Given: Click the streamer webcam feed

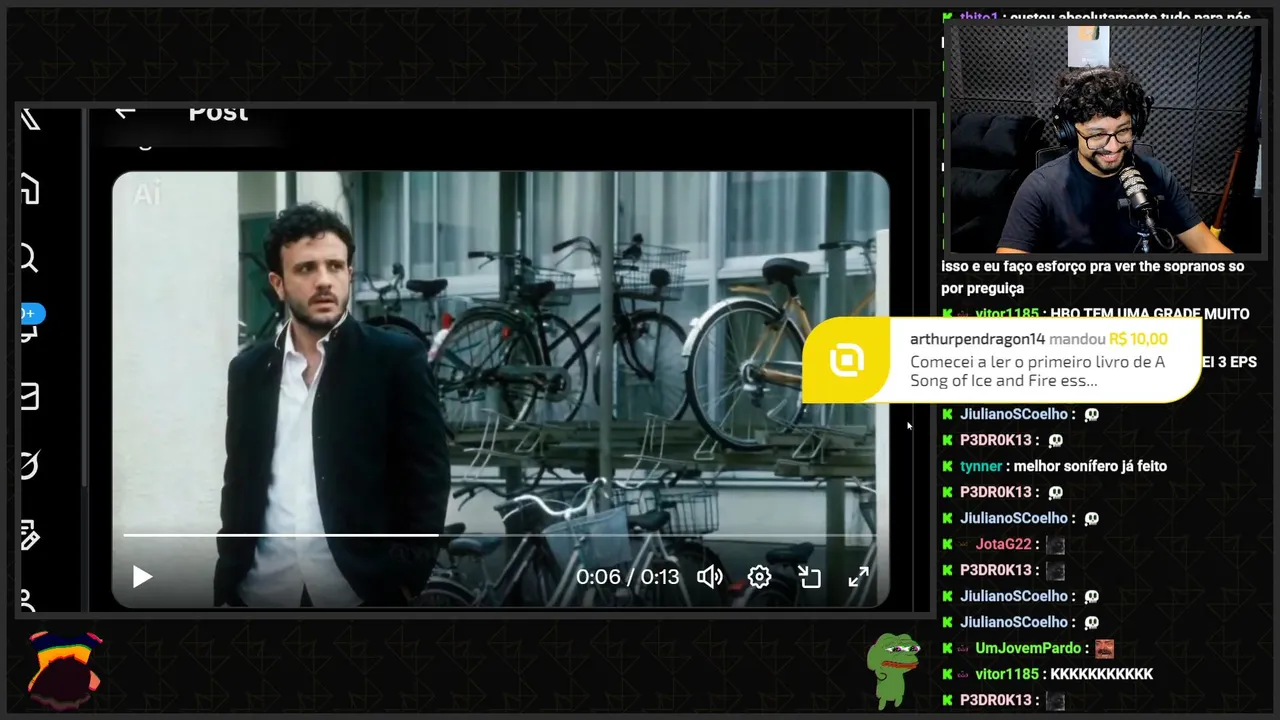Looking at the screenshot, I should (1104, 140).
